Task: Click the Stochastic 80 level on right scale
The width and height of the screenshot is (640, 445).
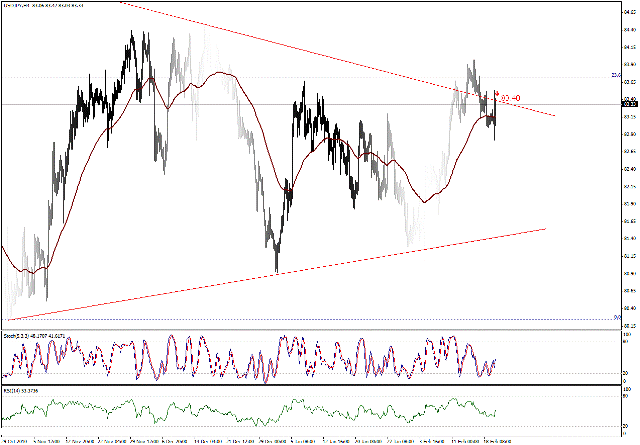Action: 627,340
